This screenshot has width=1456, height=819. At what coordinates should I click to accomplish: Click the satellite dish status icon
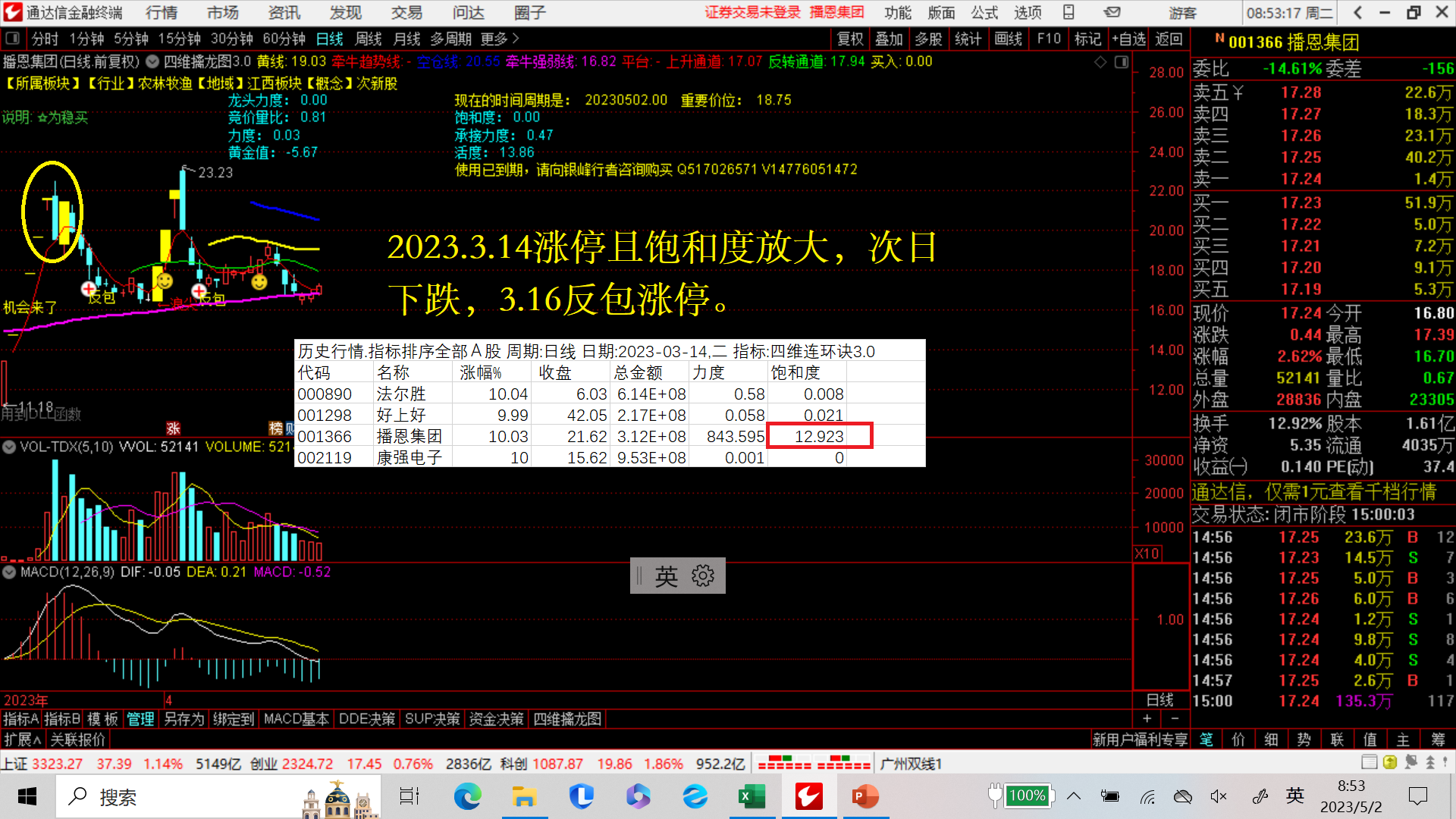[x=1410, y=762]
